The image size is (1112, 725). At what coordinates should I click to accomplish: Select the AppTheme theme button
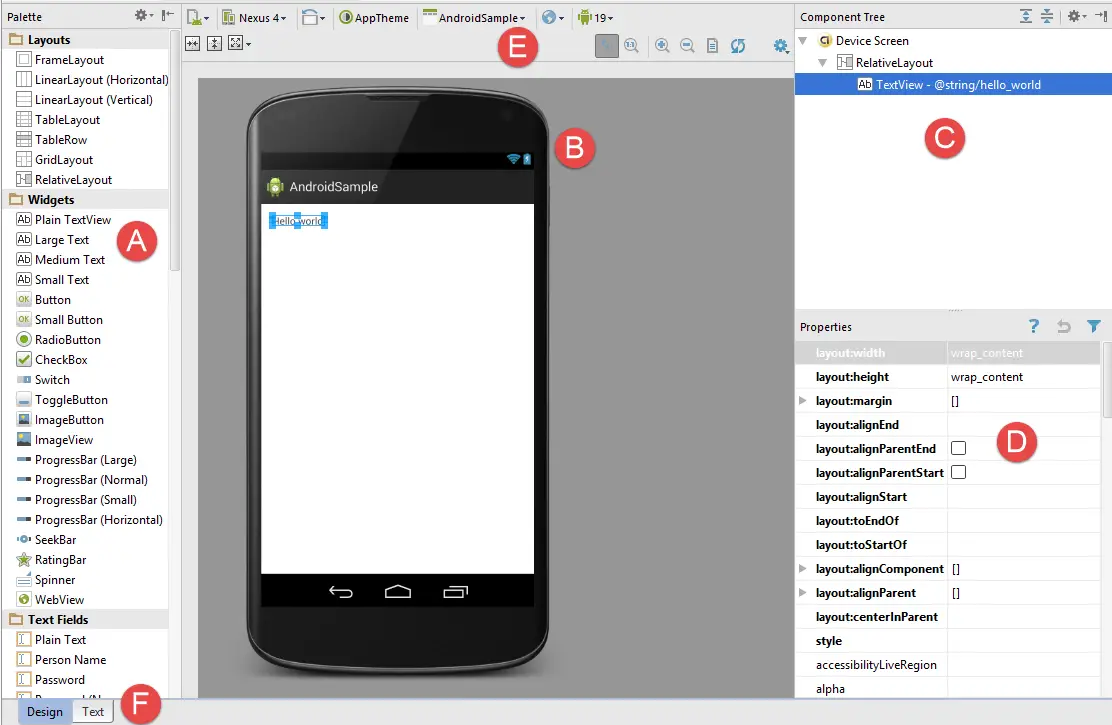[374, 17]
